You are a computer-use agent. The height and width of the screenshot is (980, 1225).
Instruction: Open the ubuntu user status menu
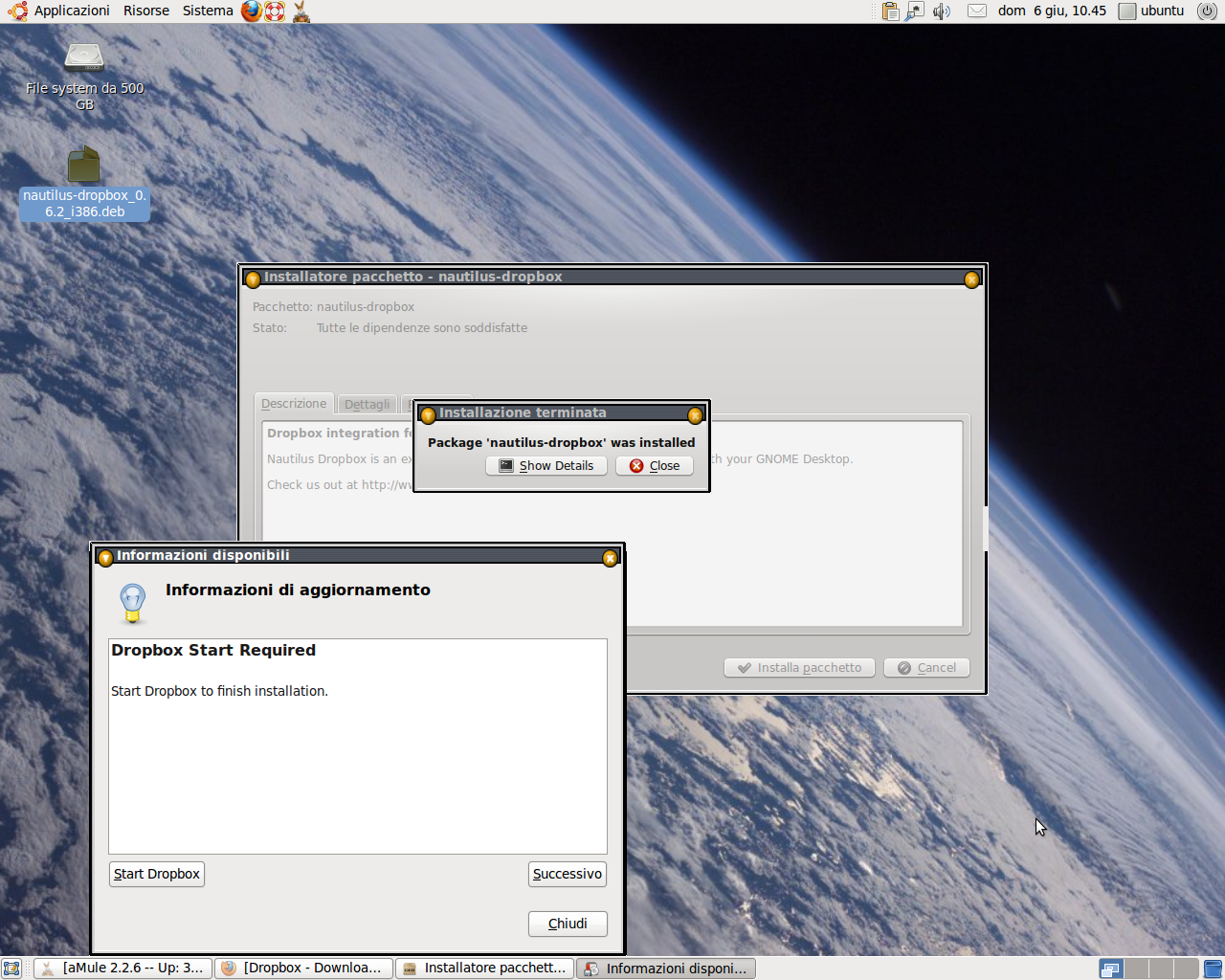1152,11
